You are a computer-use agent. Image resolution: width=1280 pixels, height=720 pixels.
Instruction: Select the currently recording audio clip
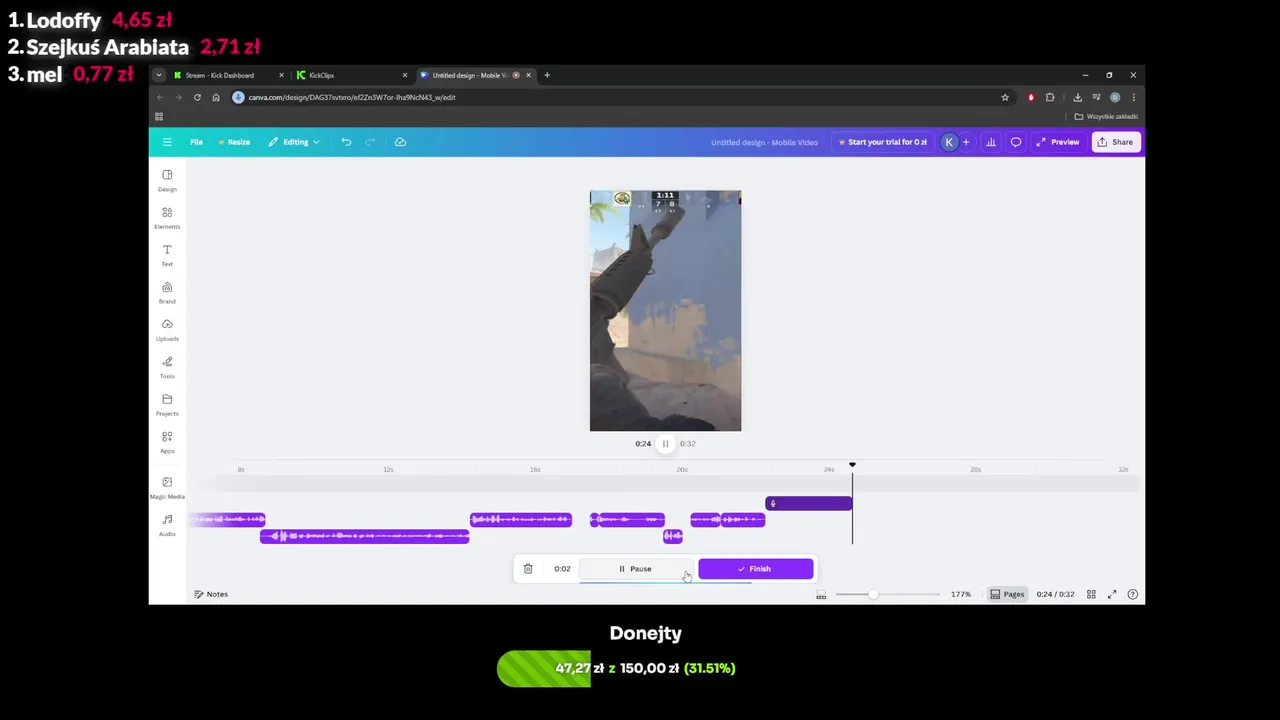[809, 503]
